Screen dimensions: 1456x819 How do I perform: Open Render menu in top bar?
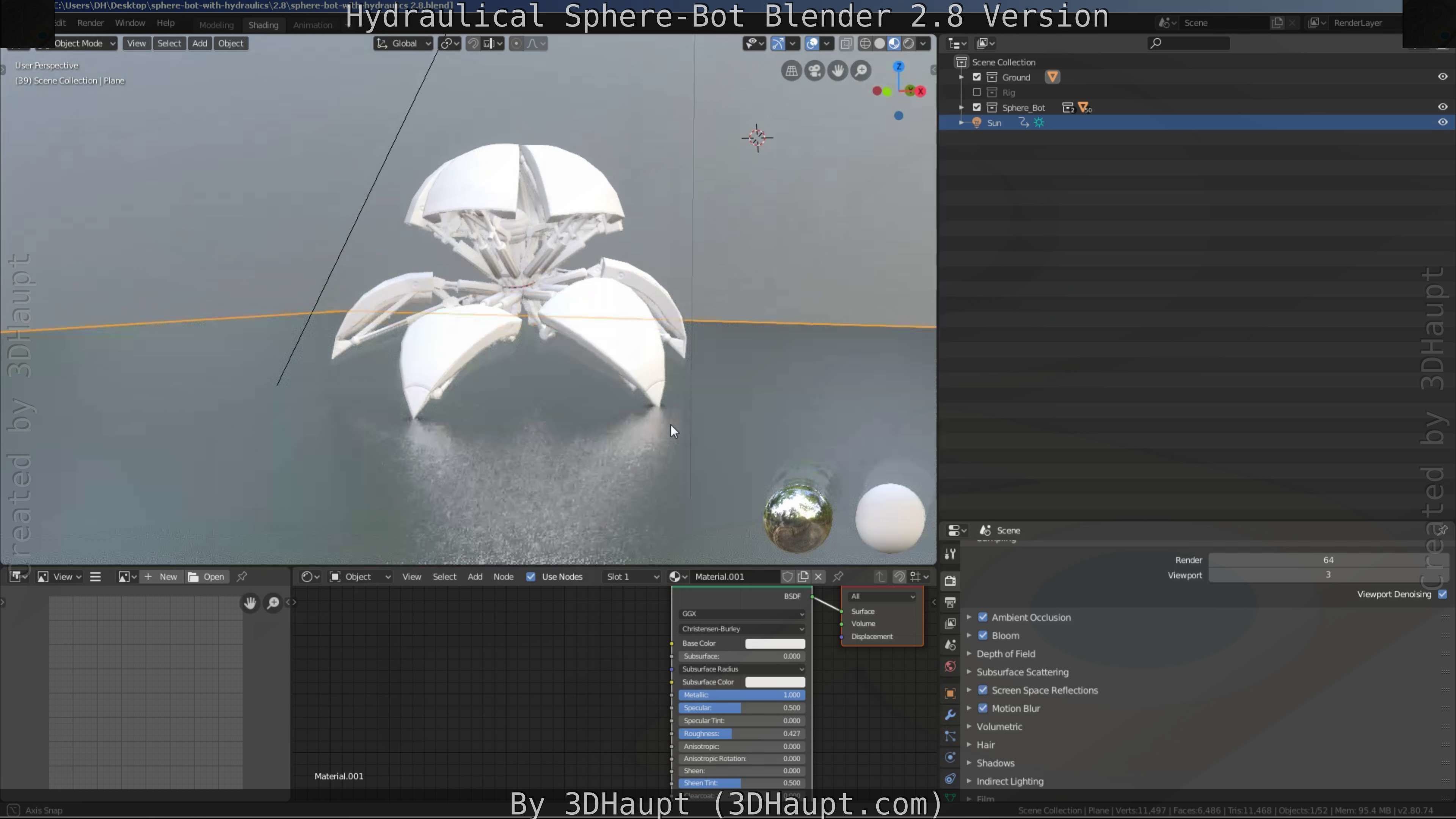(91, 23)
